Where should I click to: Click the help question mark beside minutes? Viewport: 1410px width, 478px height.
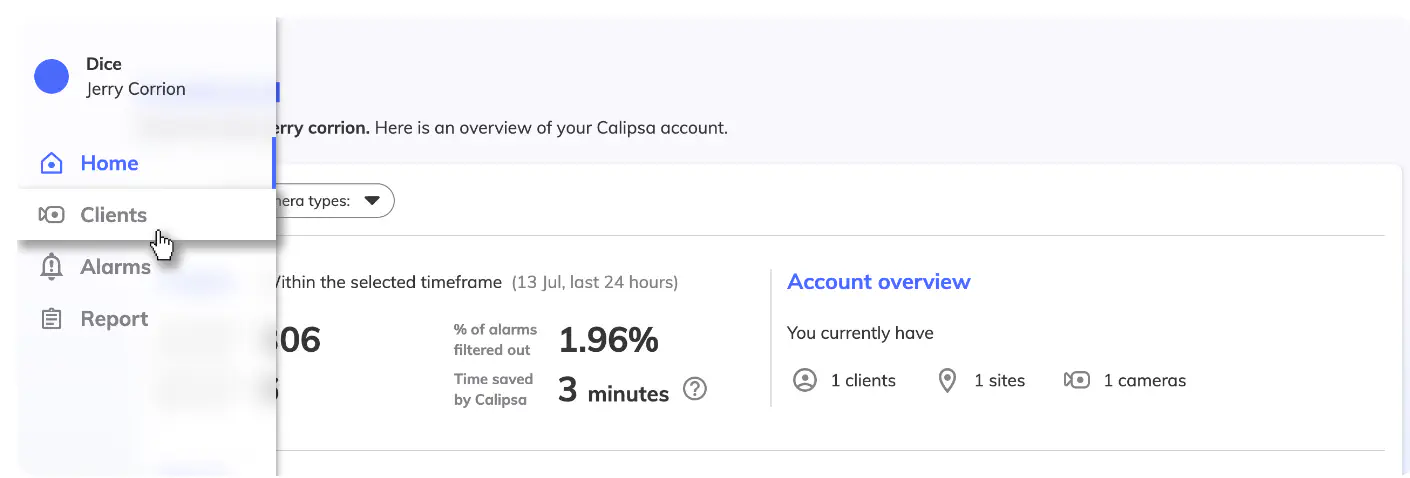click(695, 390)
